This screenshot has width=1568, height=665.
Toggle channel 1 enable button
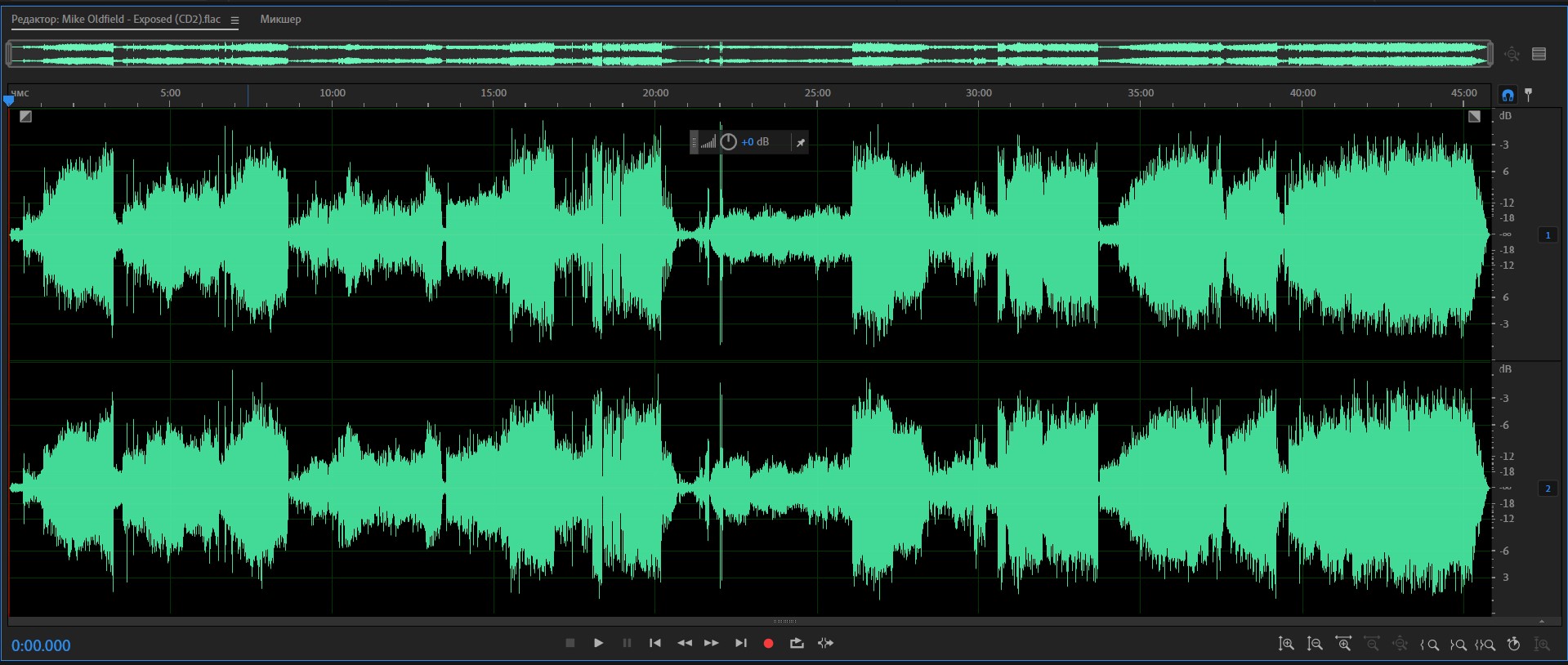pos(1548,235)
